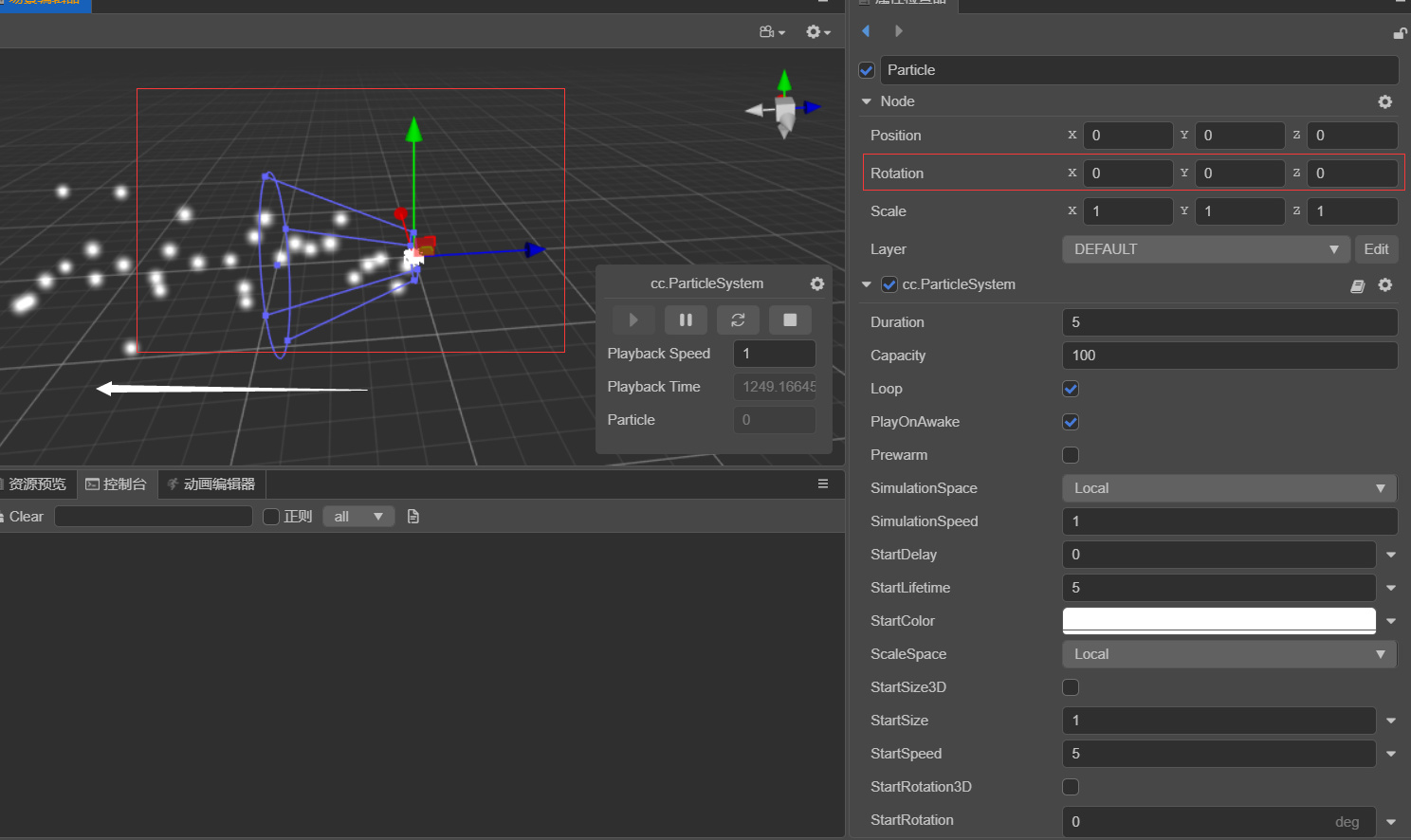Open the scene view gear settings
The height and width of the screenshot is (840, 1411).
tap(817, 32)
